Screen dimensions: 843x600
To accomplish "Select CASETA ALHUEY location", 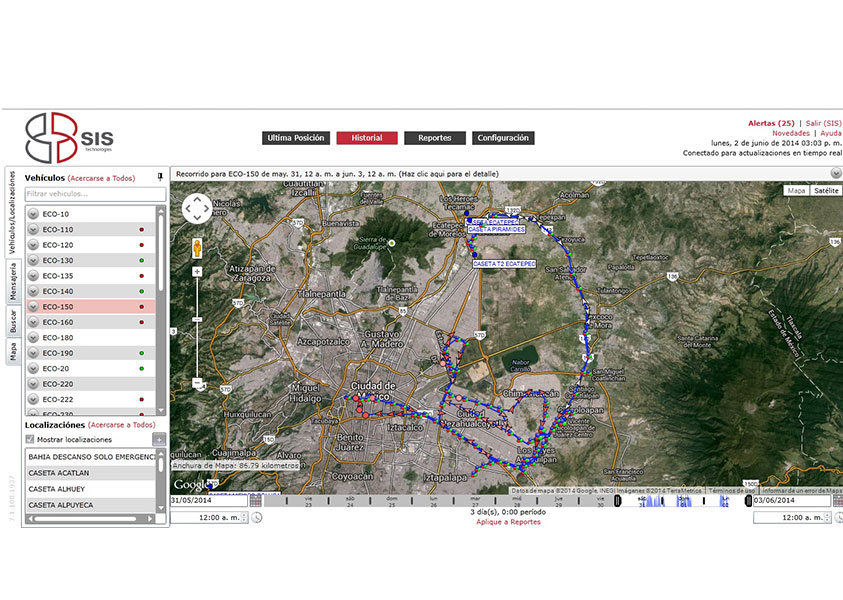I will click(91, 489).
